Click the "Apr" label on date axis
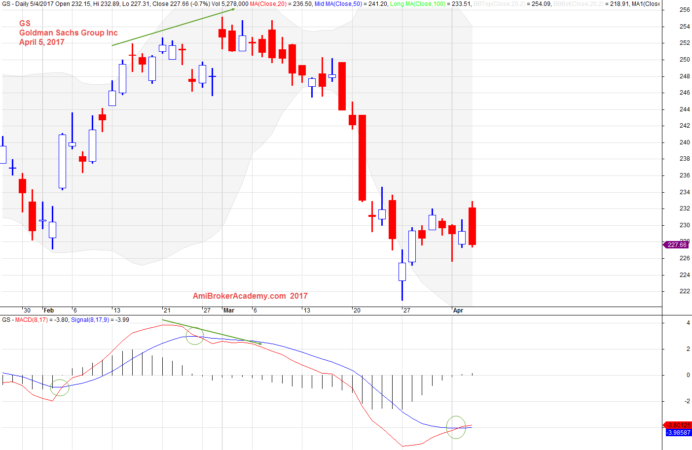The width and height of the screenshot is (692, 450). (458, 310)
